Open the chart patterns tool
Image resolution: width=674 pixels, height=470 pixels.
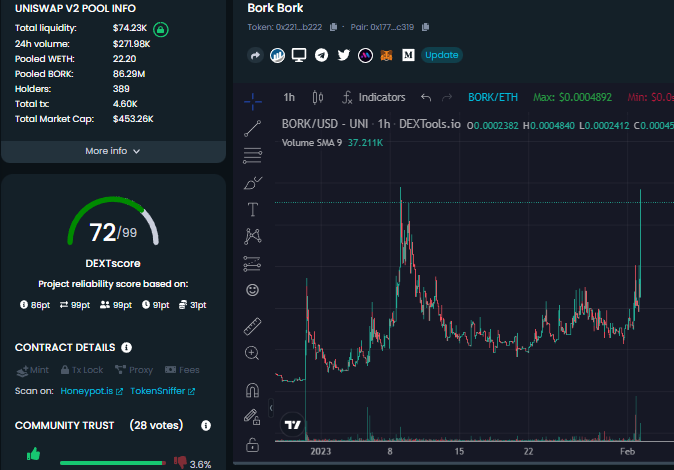[253, 236]
